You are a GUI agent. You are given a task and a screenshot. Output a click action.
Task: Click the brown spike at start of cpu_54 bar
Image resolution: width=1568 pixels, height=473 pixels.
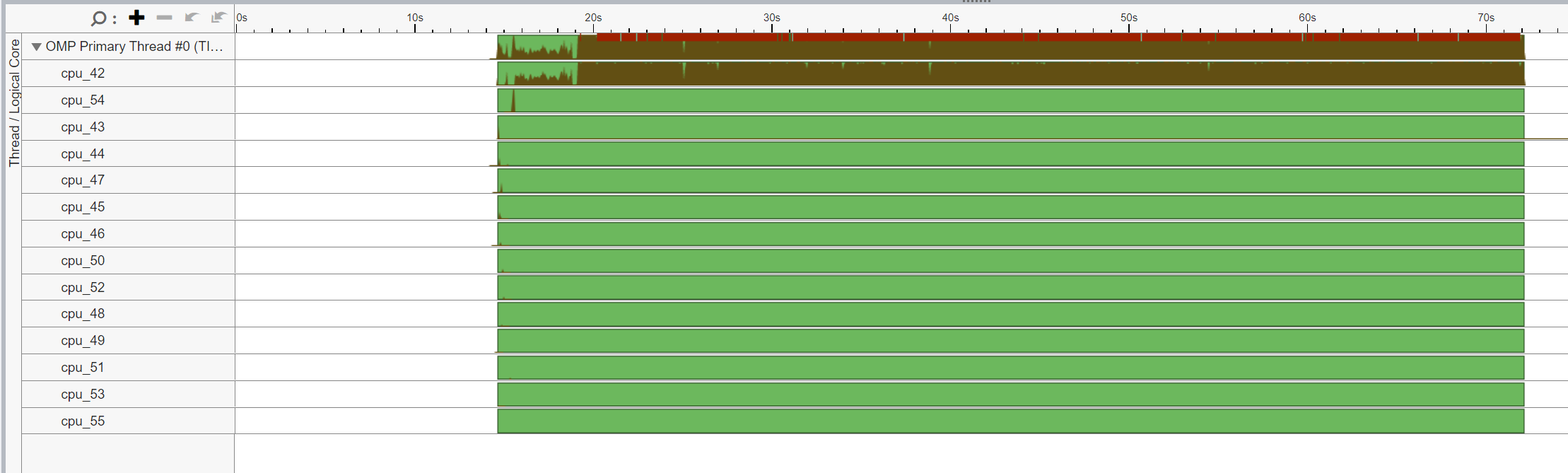coord(513,102)
